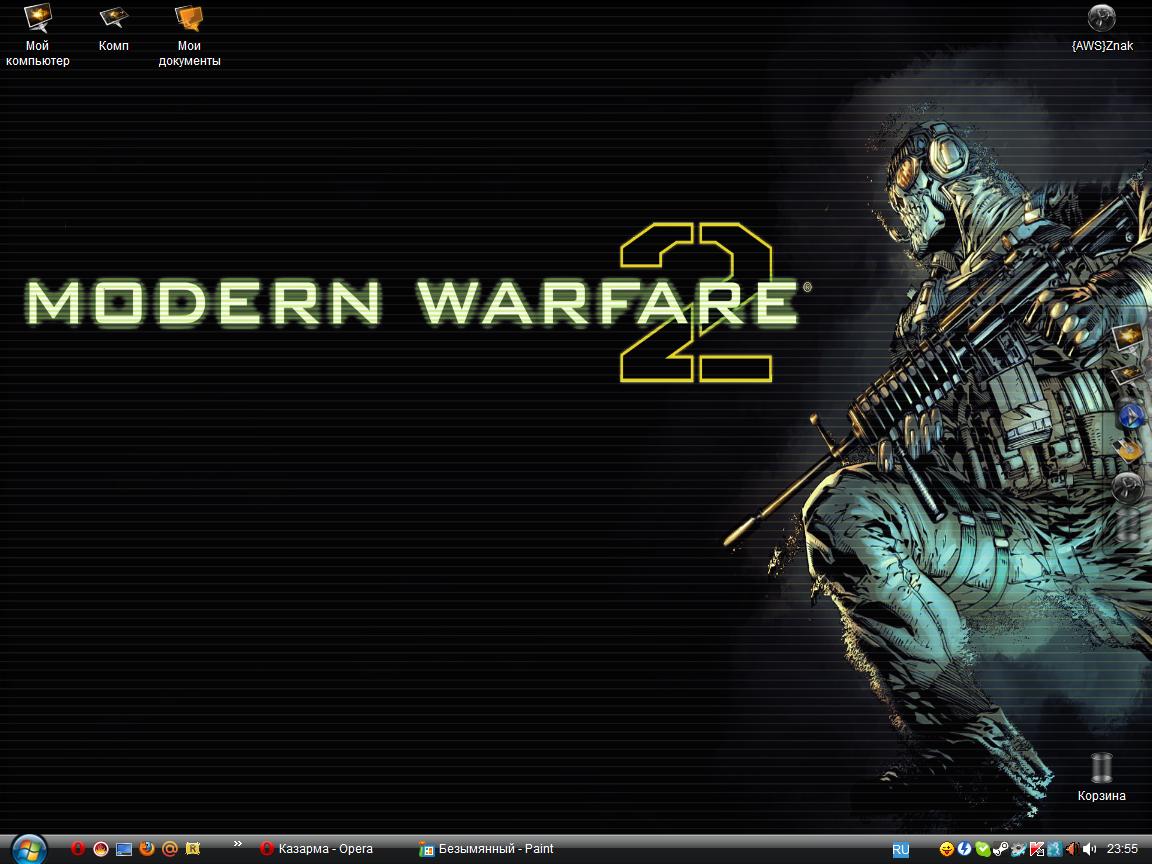Open the Мой компьютер desktop icon
The image size is (1152, 864).
tap(37, 35)
